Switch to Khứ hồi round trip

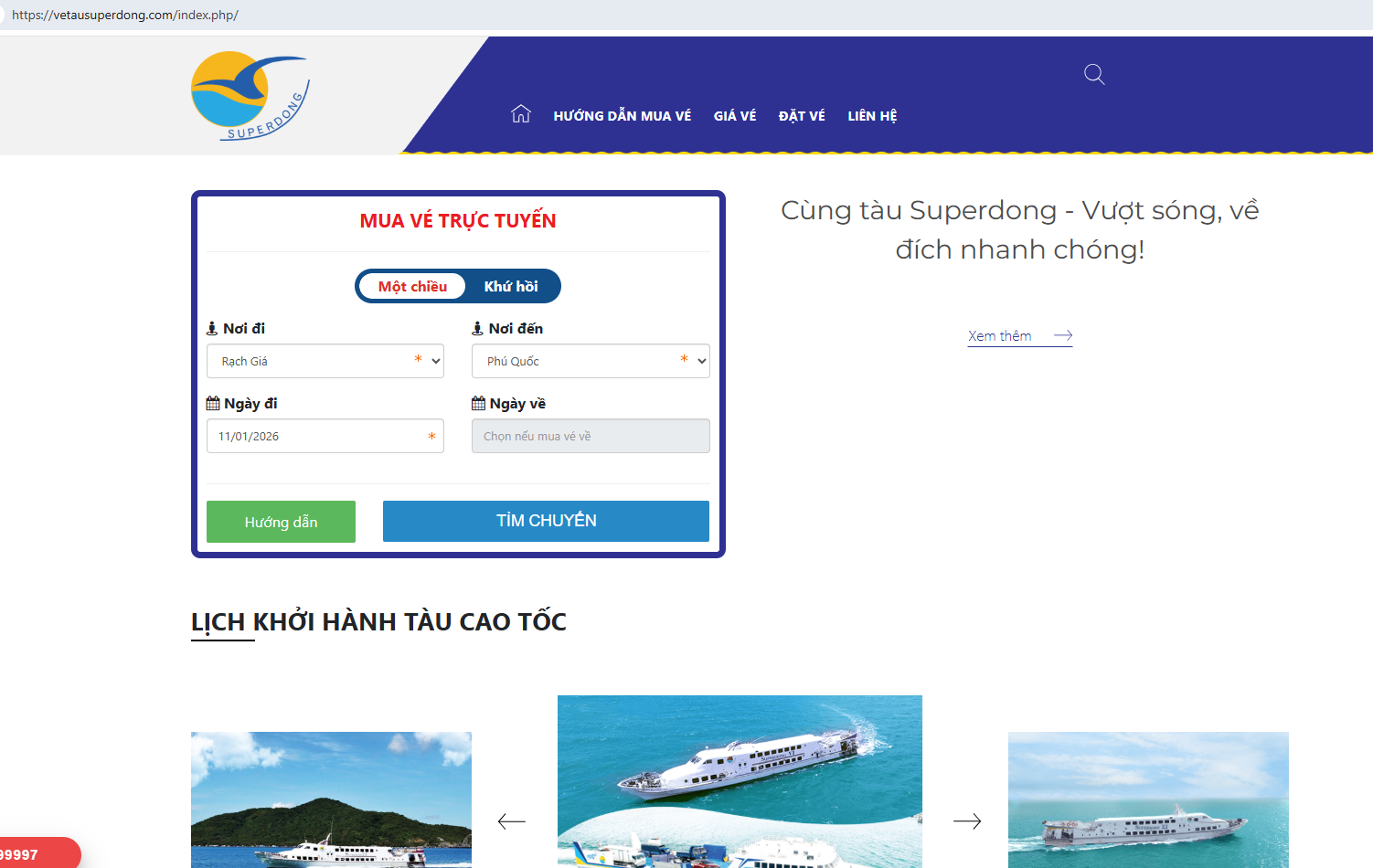click(511, 286)
